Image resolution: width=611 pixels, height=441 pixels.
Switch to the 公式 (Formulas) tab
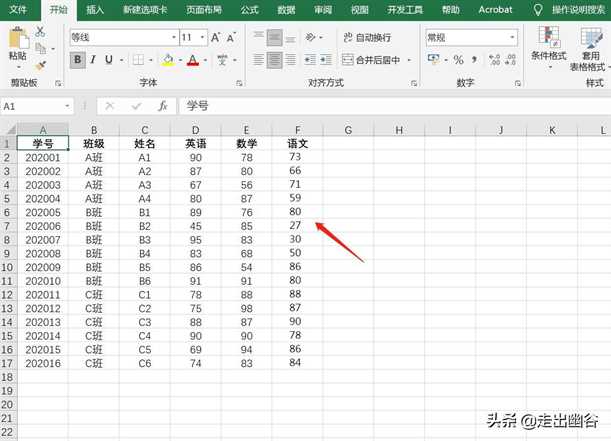250,9
